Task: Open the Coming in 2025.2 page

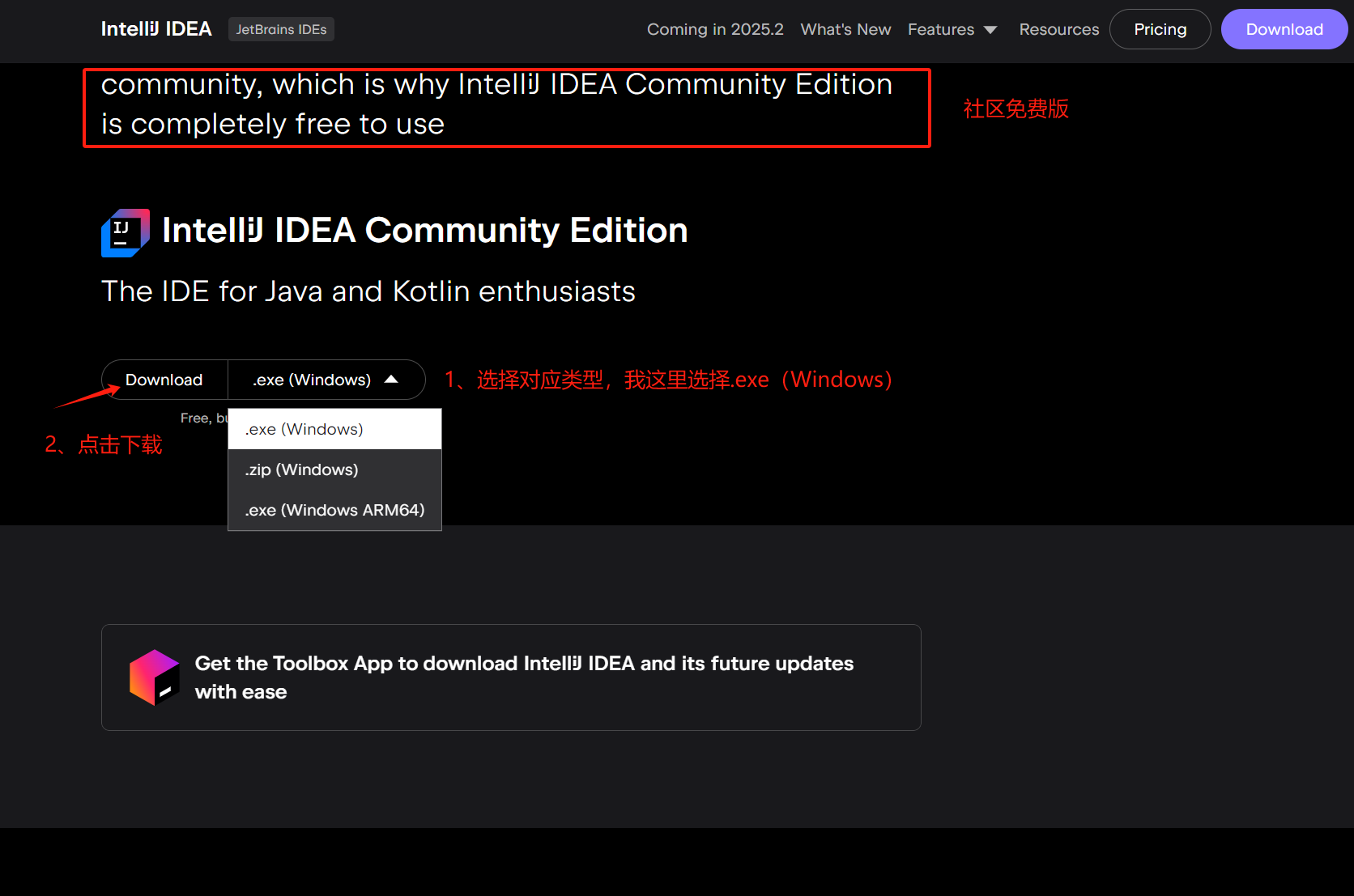Action: coord(715,29)
